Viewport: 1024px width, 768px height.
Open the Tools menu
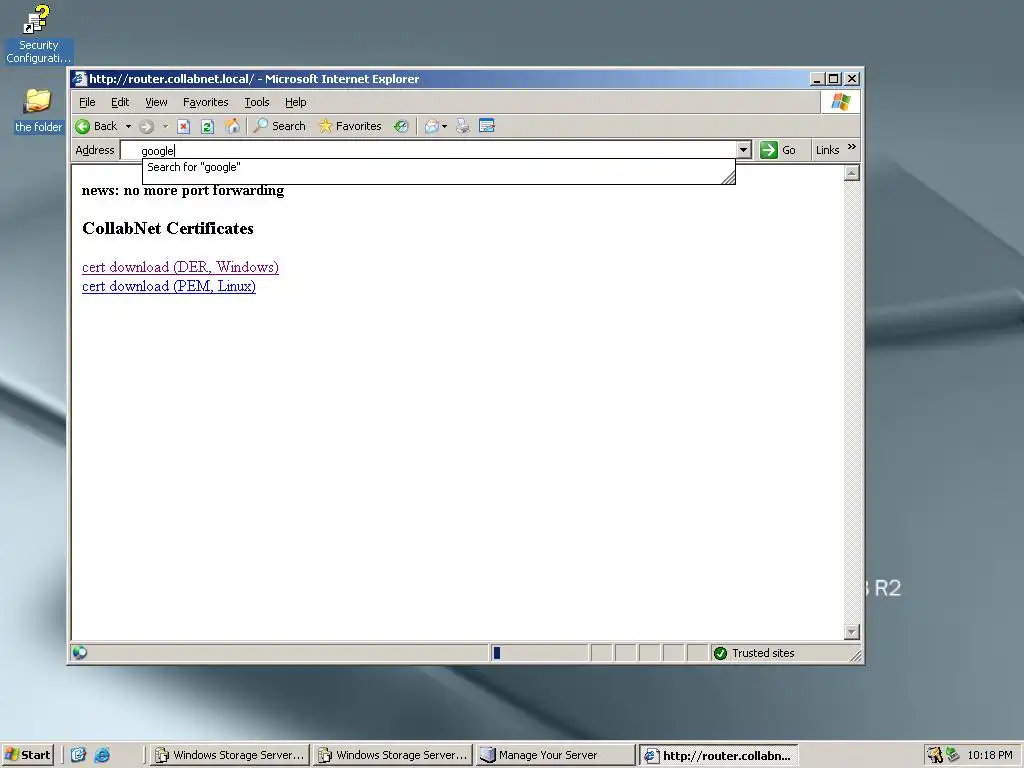(x=257, y=102)
